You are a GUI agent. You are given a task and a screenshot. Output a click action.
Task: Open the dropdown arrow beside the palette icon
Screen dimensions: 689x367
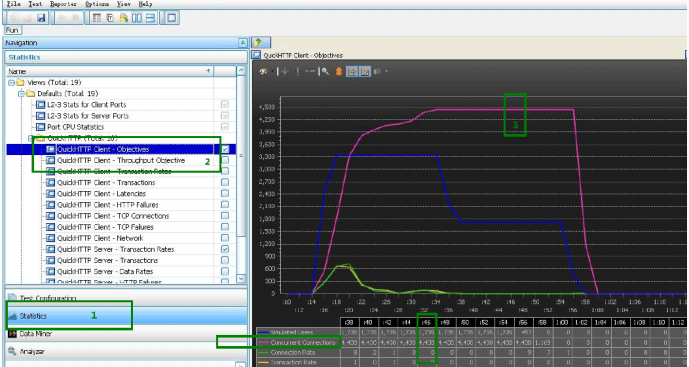click(272, 71)
